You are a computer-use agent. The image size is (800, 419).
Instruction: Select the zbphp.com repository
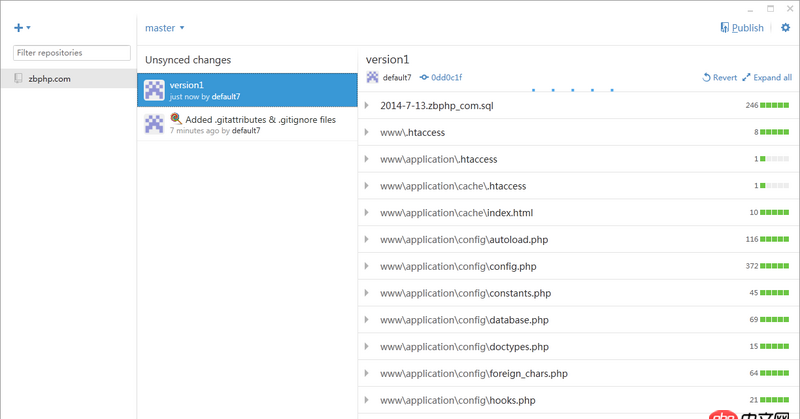68,79
